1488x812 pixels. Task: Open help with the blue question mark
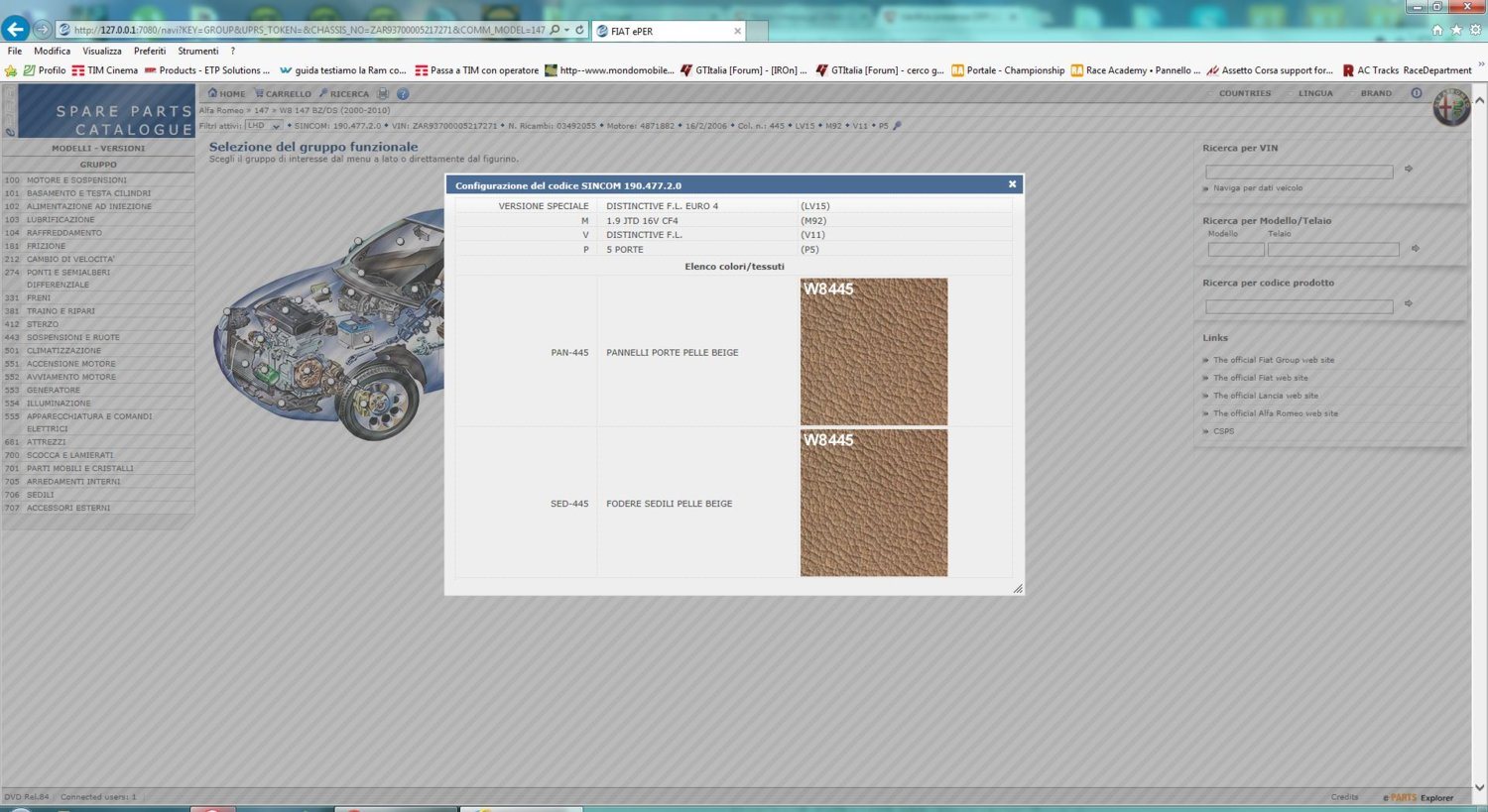[403, 93]
